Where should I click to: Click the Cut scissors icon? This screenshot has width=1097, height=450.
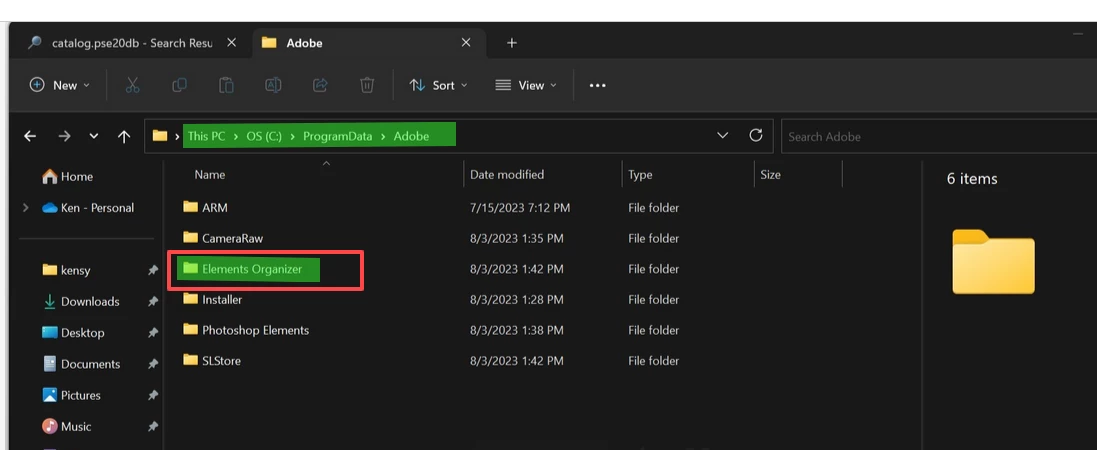tap(132, 85)
